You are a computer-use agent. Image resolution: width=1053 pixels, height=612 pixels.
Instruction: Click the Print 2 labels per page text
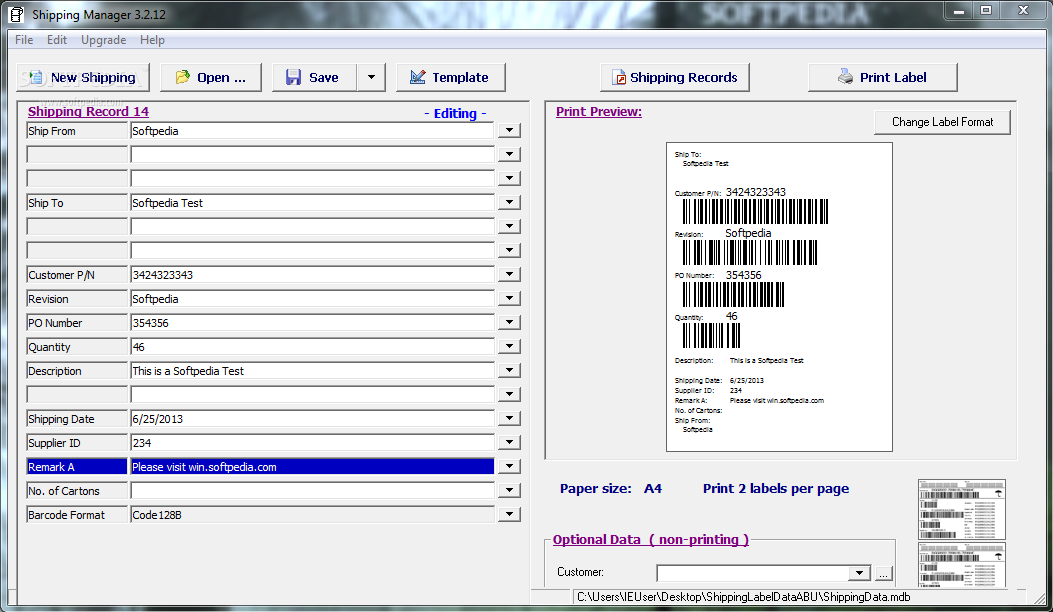click(776, 488)
